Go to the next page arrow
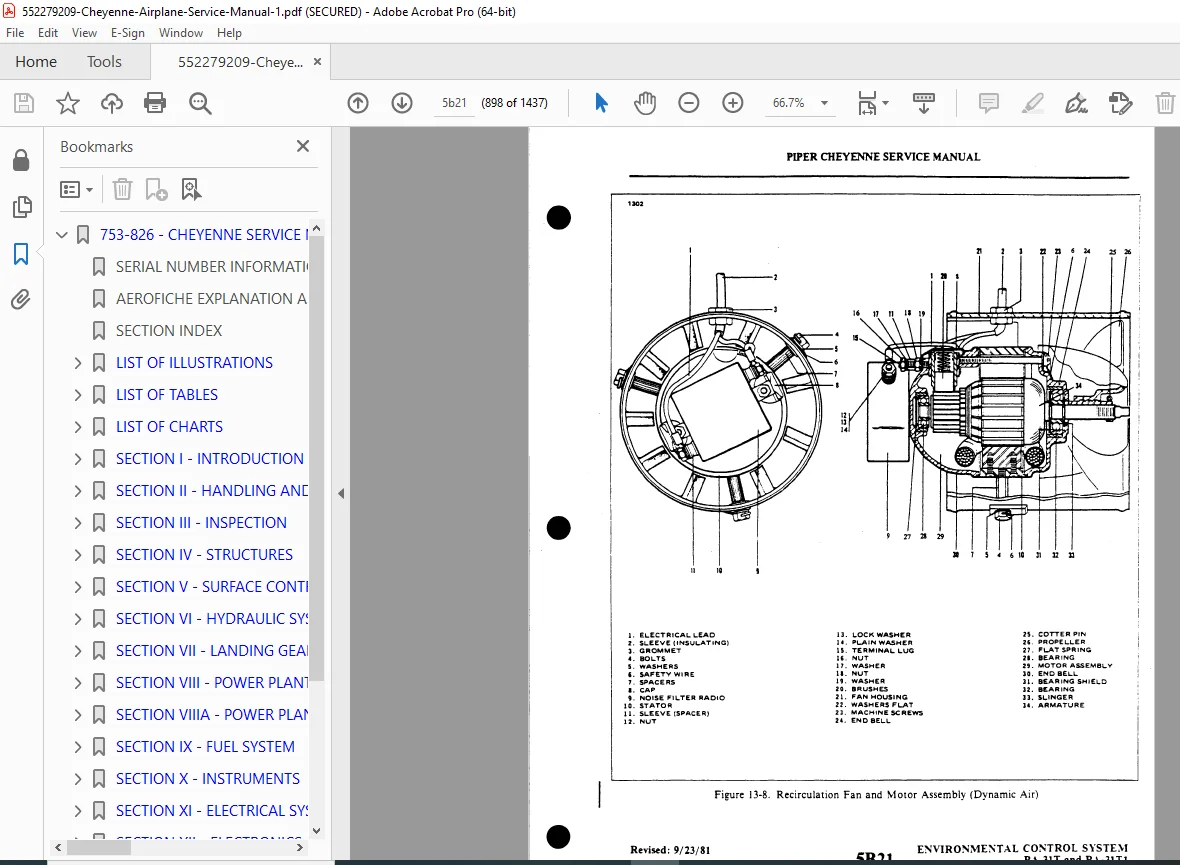The height and width of the screenshot is (865, 1180). click(x=402, y=103)
